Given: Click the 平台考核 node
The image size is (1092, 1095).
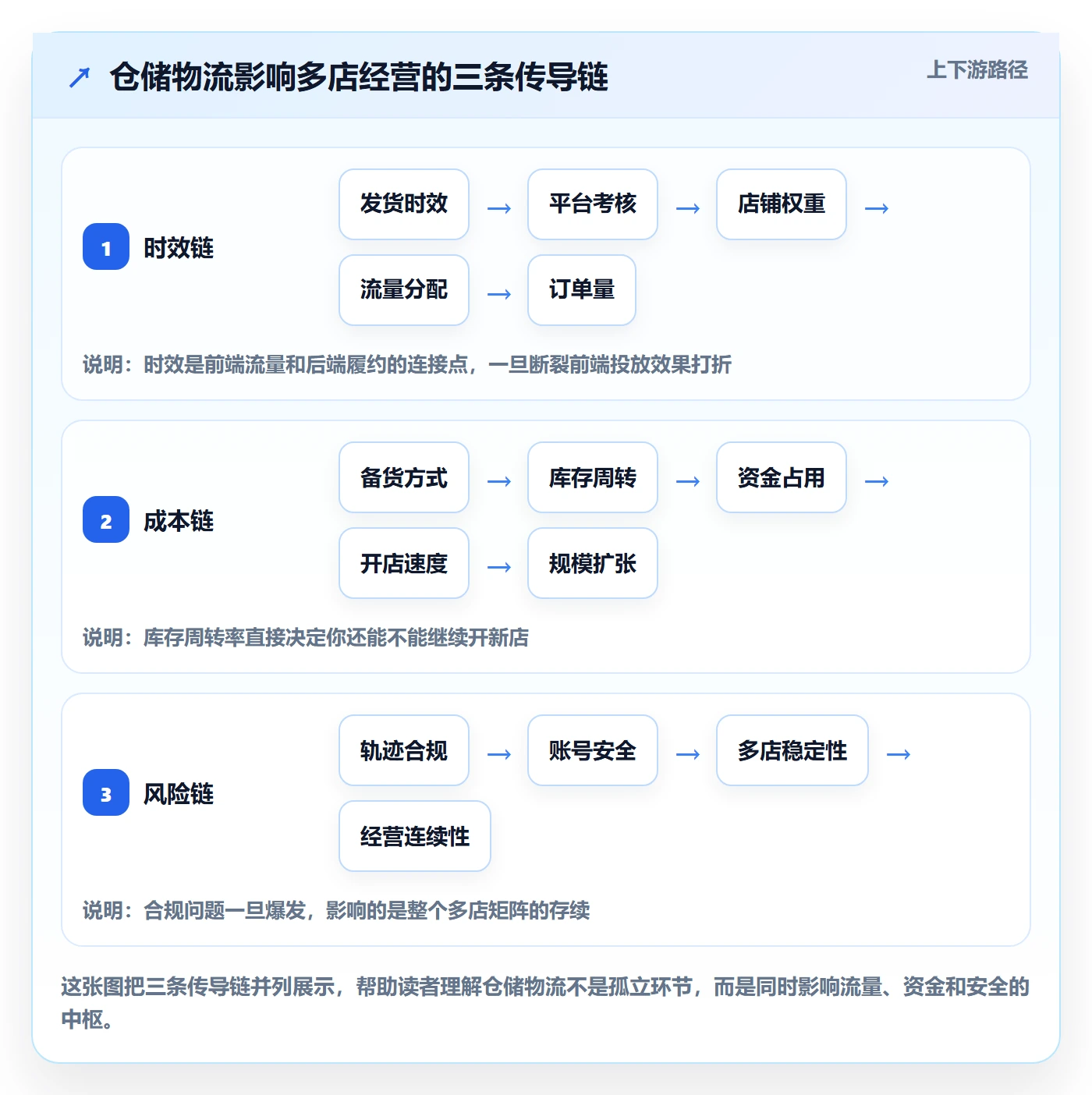Looking at the screenshot, I should 593,204.
